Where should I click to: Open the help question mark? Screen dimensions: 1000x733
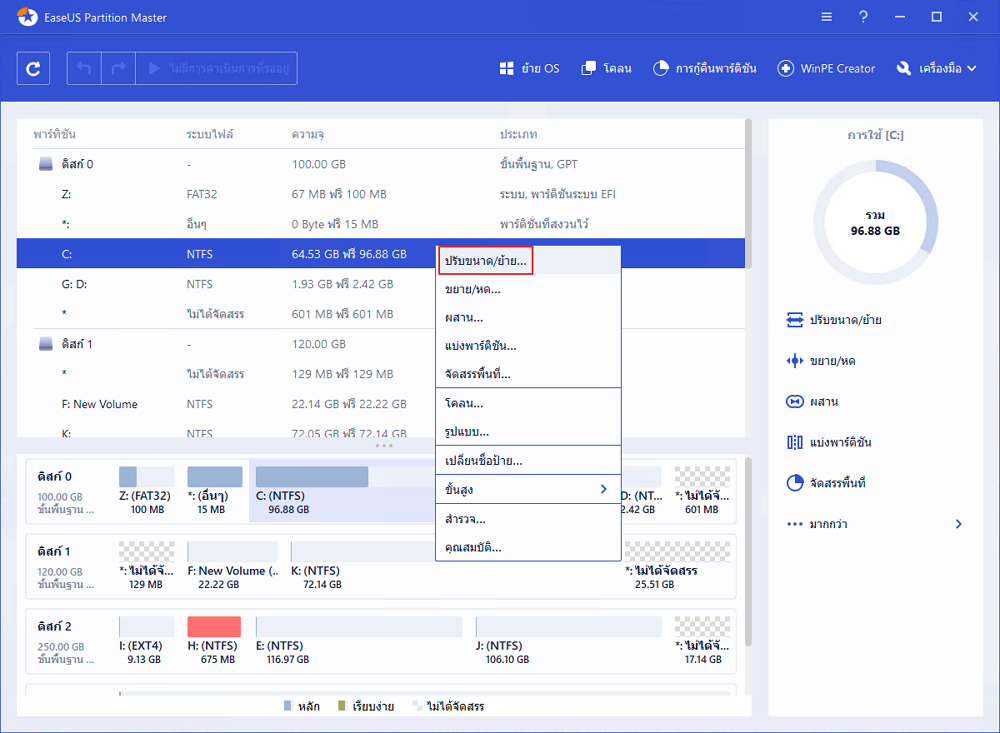[863, 17]
